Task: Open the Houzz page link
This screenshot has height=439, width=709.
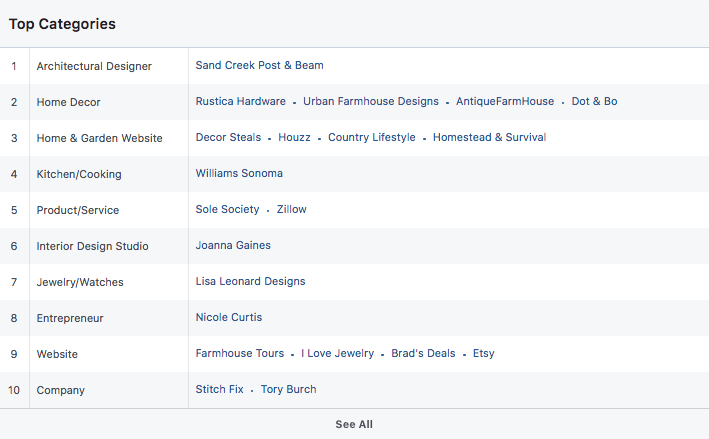Action: click(x=294, y=138)
